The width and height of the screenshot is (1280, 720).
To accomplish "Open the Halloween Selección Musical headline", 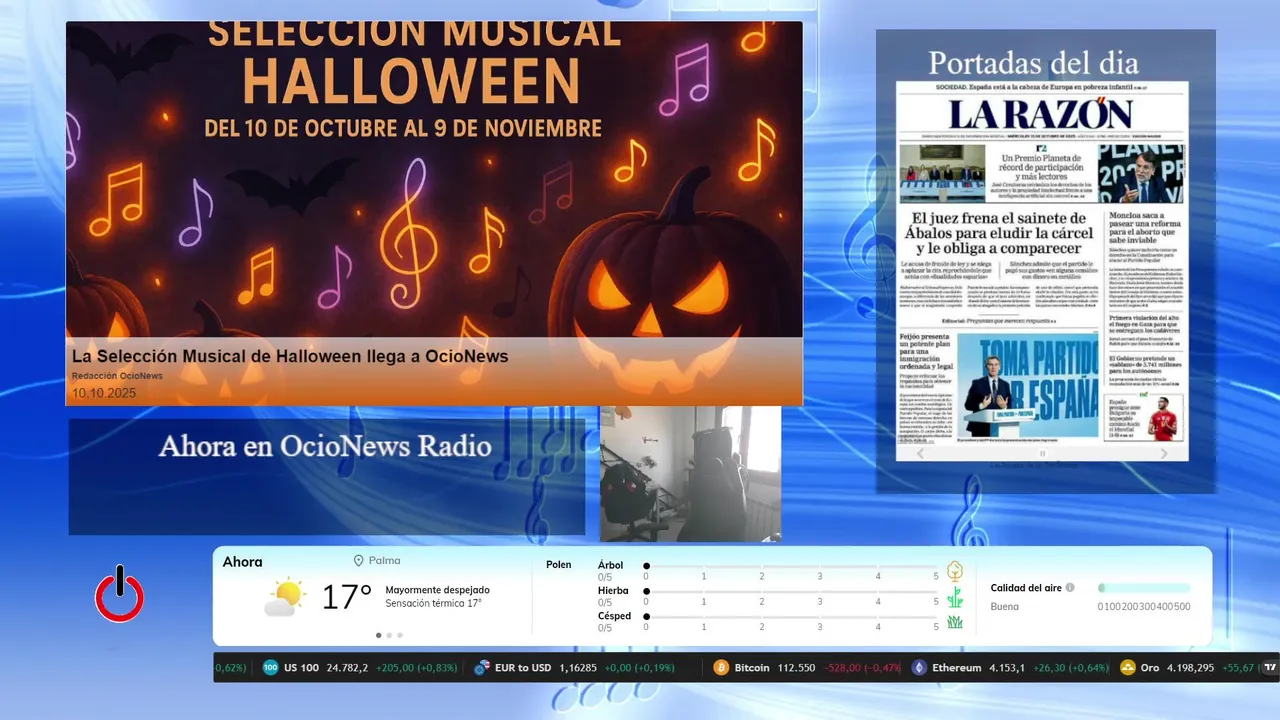I will tap(290, 356).
